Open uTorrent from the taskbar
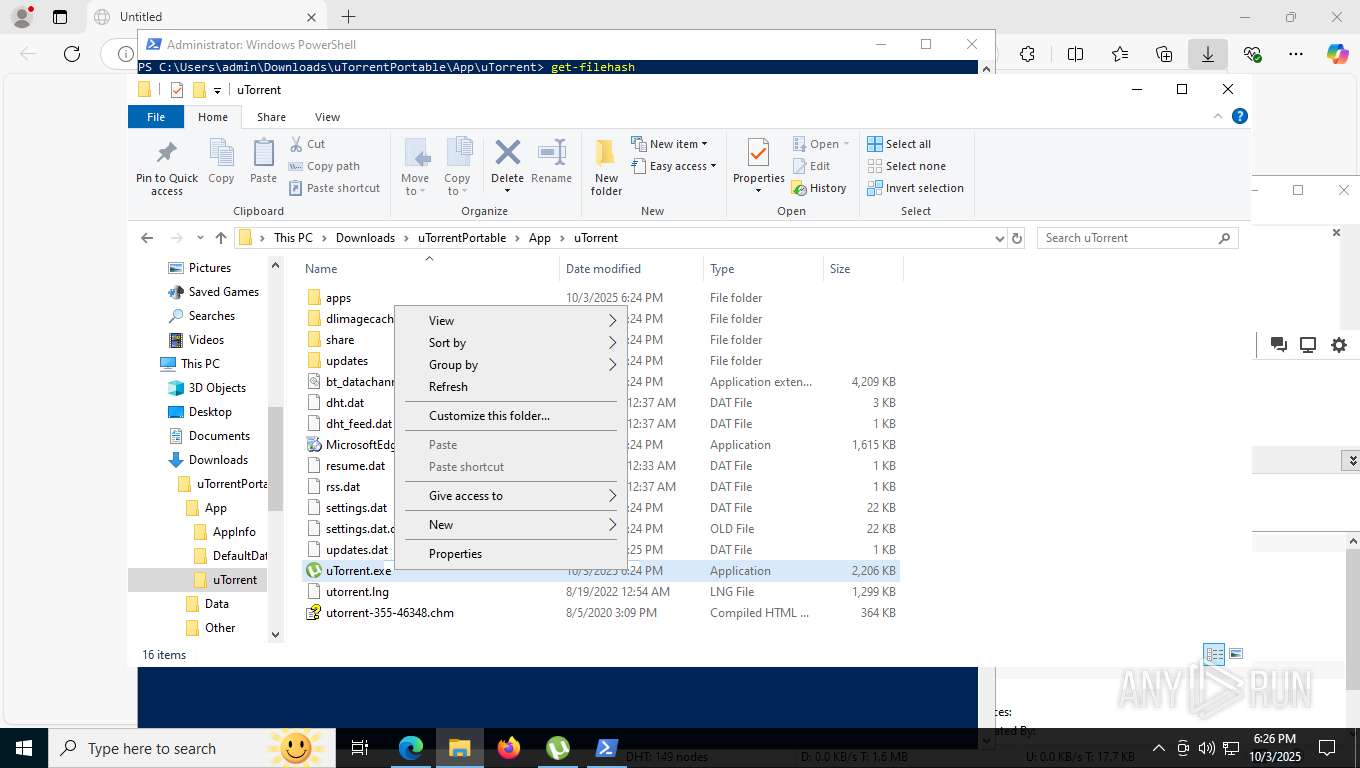Screen dimensions: 1360x768 click(x=558, y=748)
